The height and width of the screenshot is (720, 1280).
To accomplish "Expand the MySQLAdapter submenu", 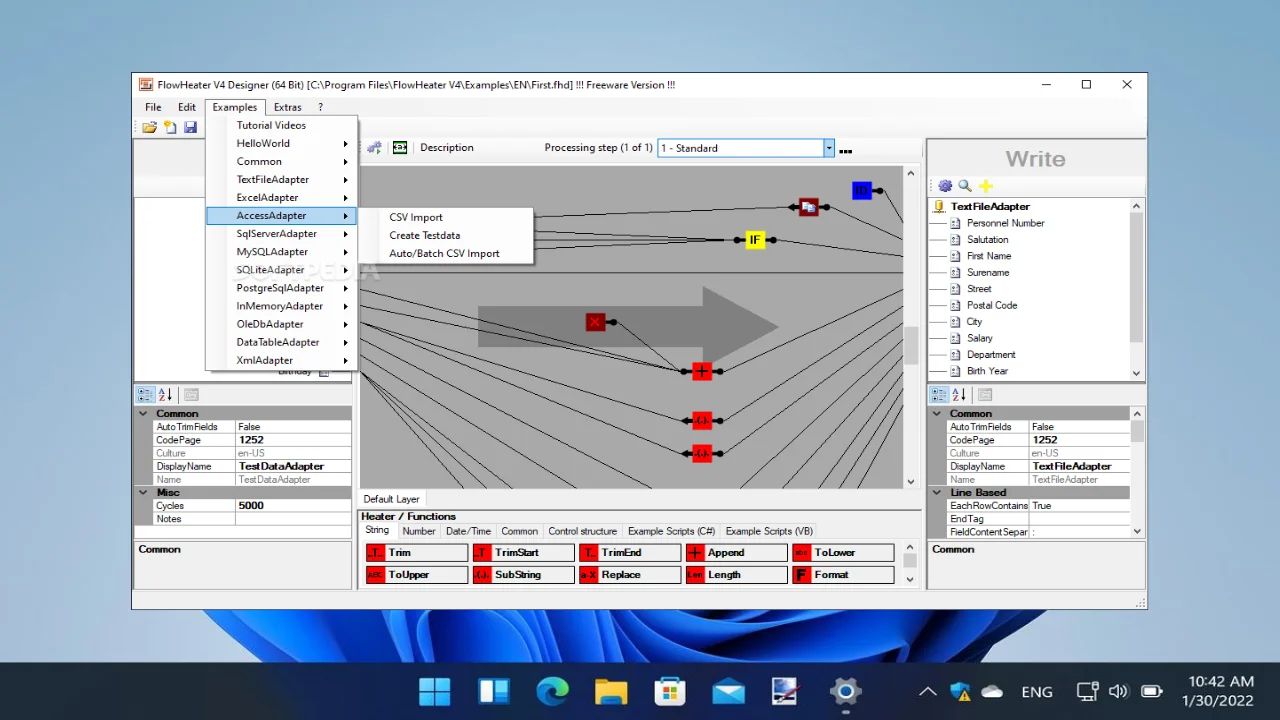I will click(282, 251).
